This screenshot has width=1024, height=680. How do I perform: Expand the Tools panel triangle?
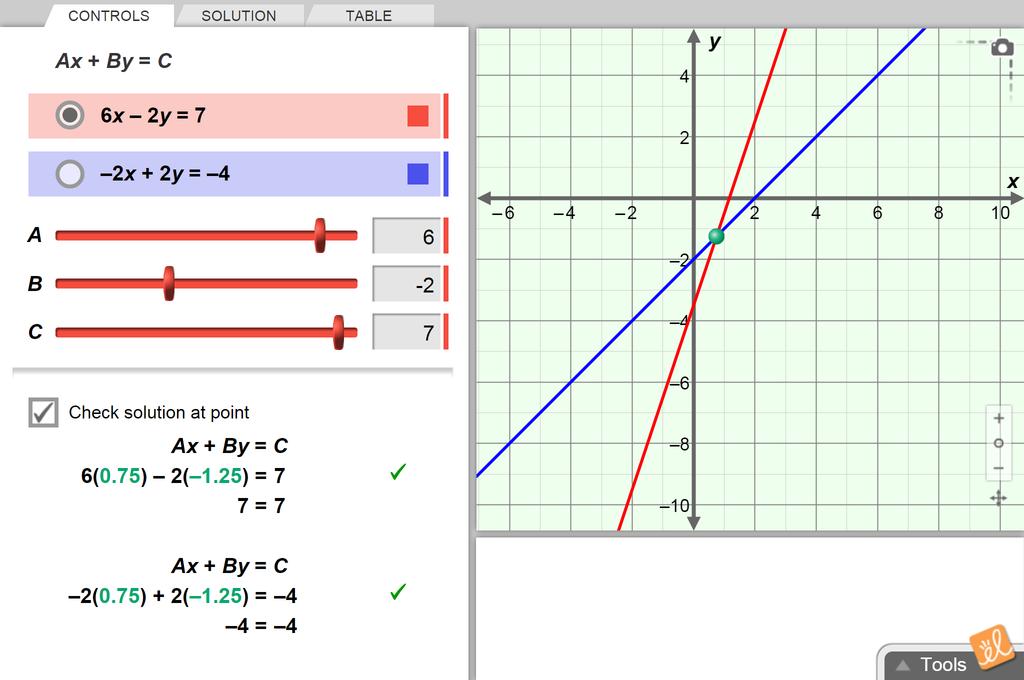903,665
